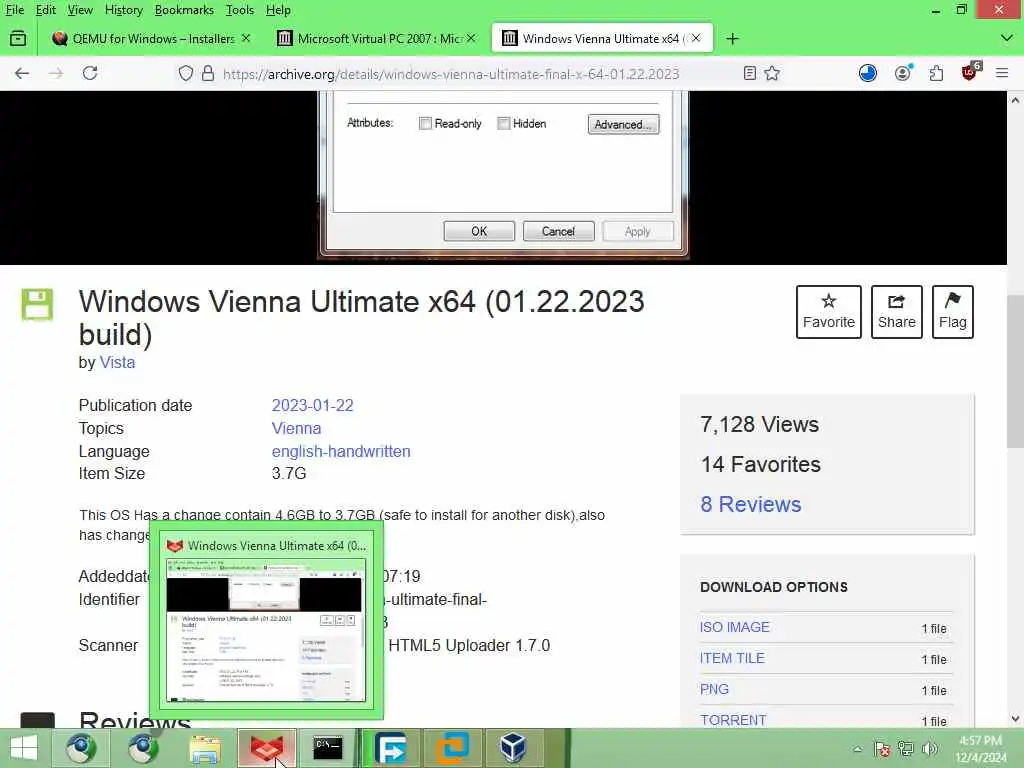The height and width of the screenshot is (768, 1024).
Task: Open the english-handwritten language link
Action: [x=341, y=451]
